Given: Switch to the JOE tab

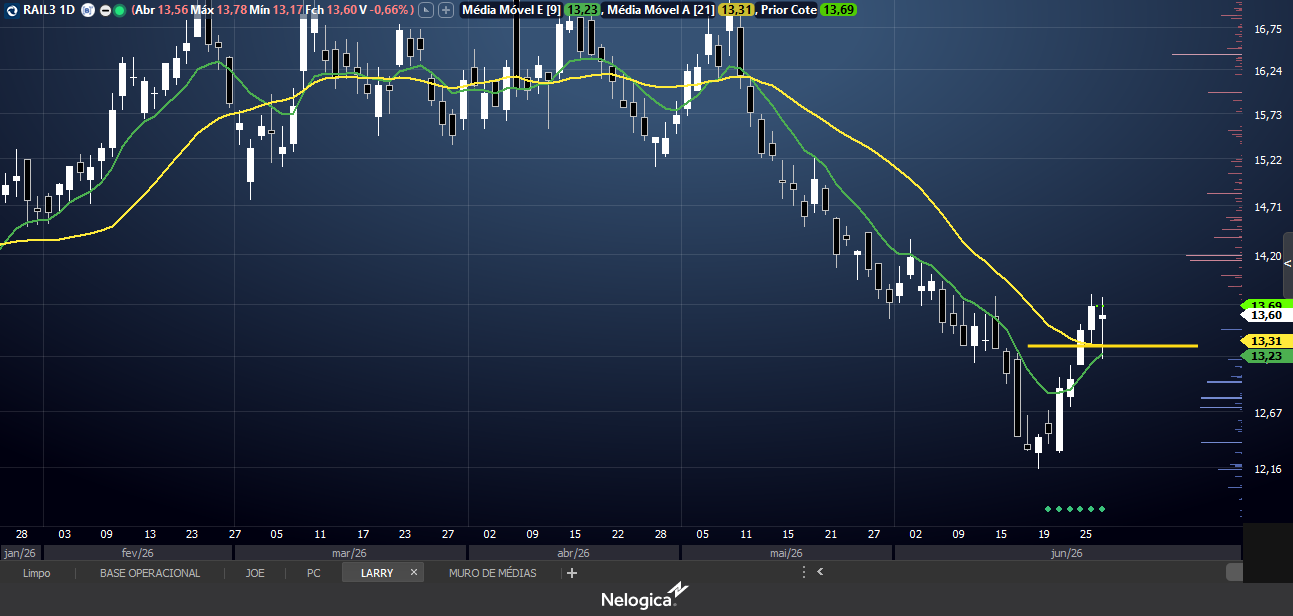Looking at the screenshot, I should pos(255,573).
